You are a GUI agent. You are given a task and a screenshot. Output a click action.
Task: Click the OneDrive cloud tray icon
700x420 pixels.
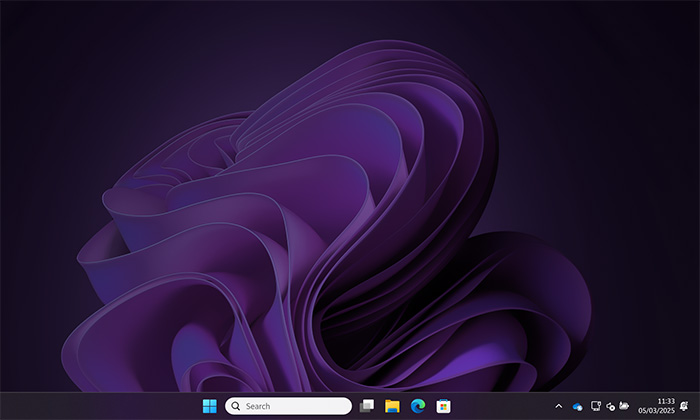tap(577, 407)
